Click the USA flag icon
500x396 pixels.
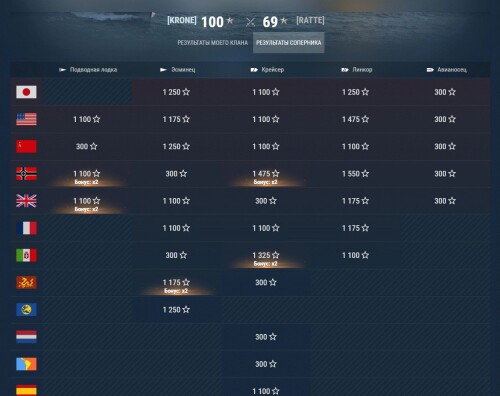26,119
